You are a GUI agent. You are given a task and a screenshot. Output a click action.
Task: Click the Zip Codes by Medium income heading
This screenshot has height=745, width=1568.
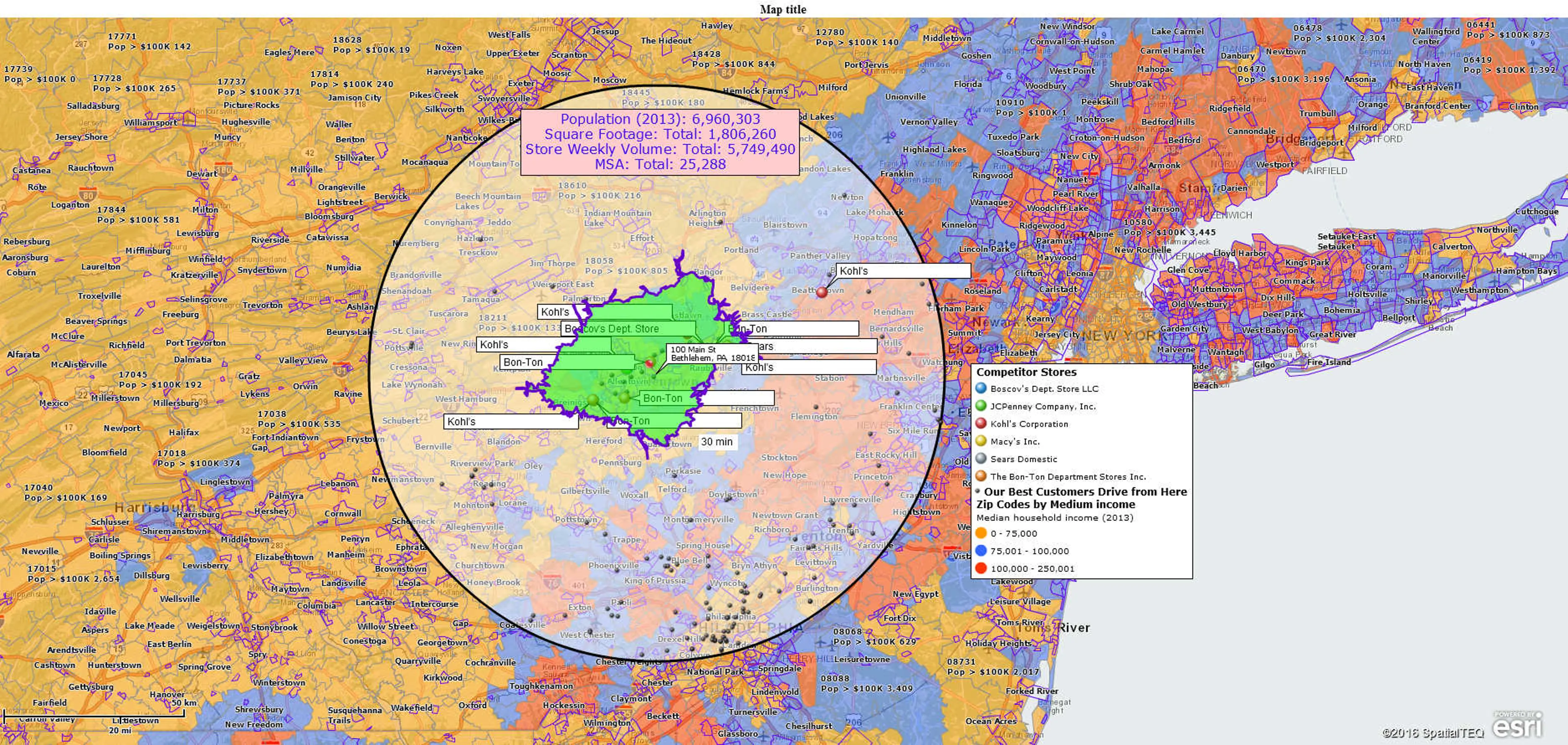(x=1056, y=504)
